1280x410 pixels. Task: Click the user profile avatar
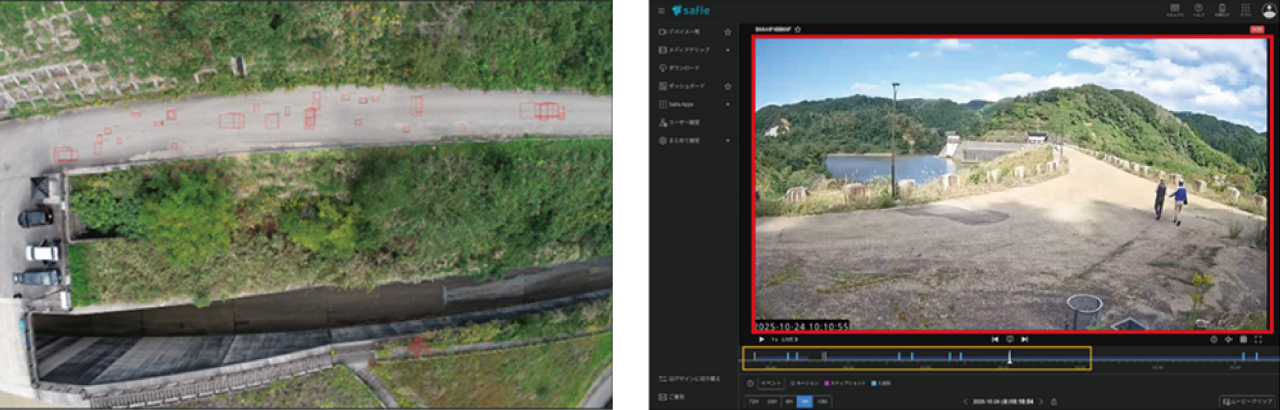coord(1269,10)
